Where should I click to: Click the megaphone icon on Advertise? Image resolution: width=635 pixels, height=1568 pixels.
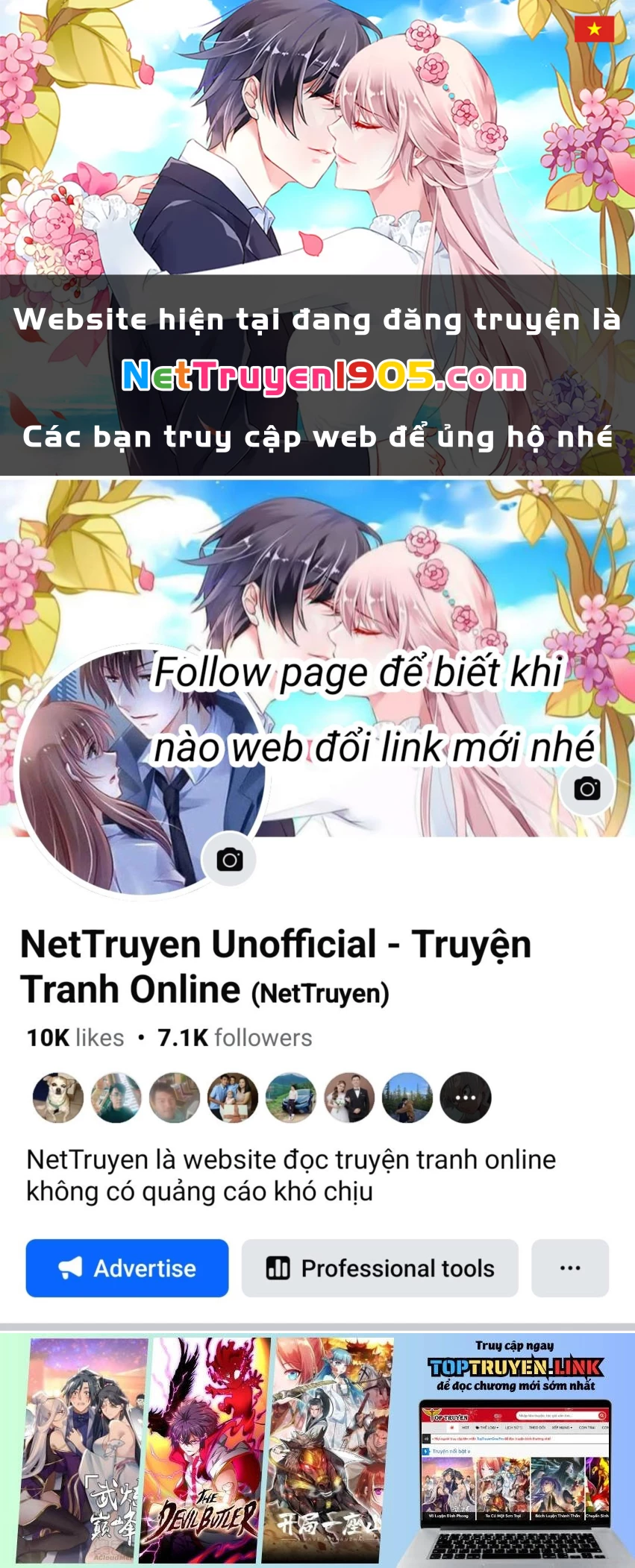click(x=70, y=1268)
